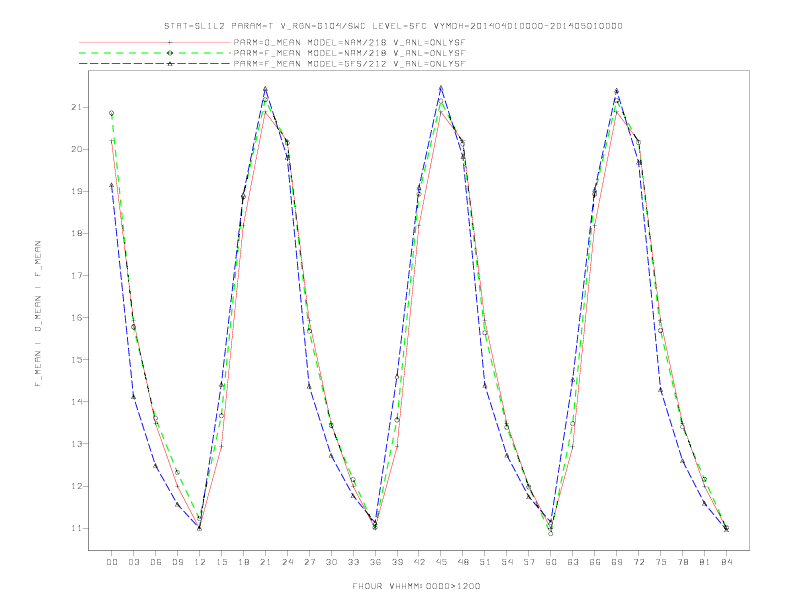792x612 pixels.
Task: Click x-axis forecast hour label 42
Action: coord(419,562)
